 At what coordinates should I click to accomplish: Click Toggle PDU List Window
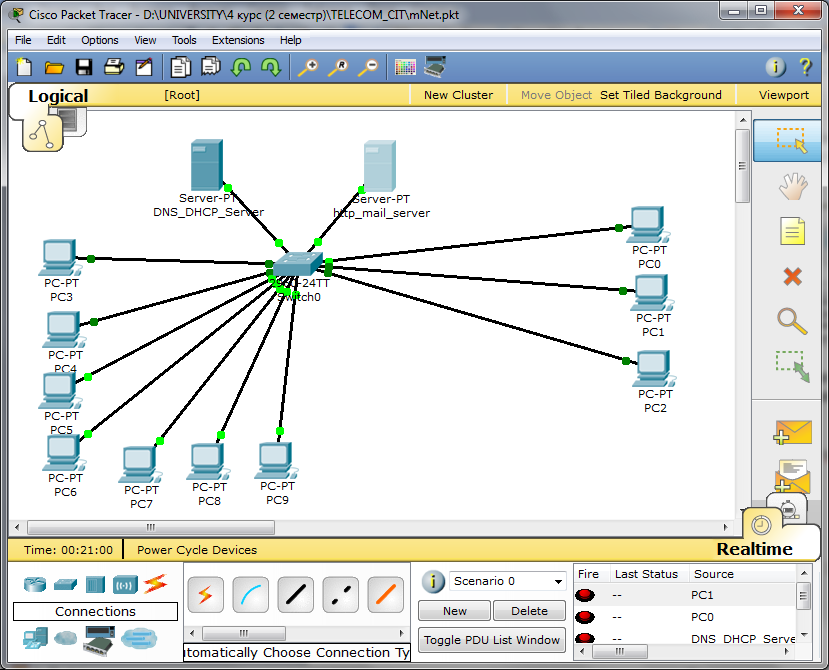pyautogui.click(x=492, y=640)
